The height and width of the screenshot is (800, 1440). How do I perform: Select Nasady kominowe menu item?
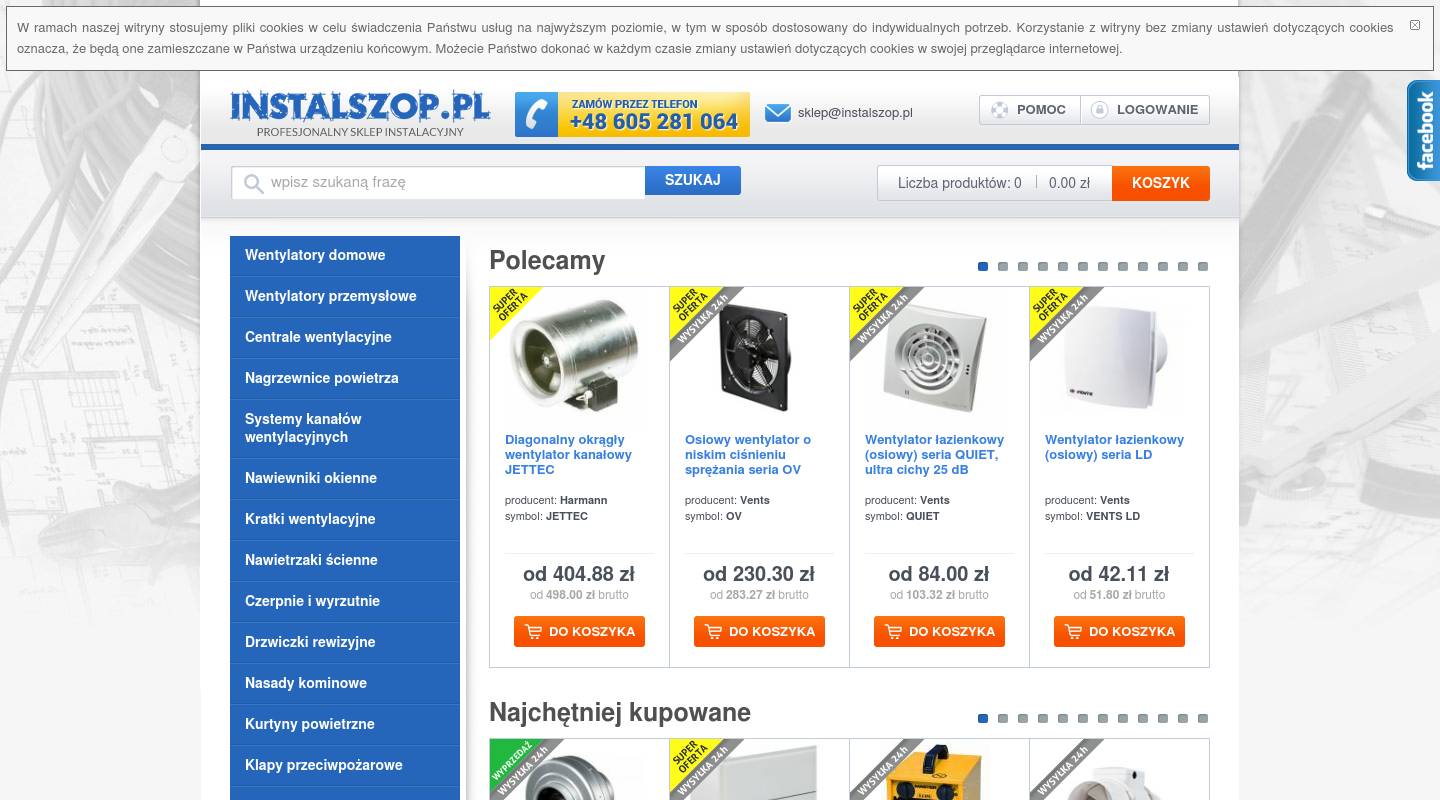coord(345,683)
